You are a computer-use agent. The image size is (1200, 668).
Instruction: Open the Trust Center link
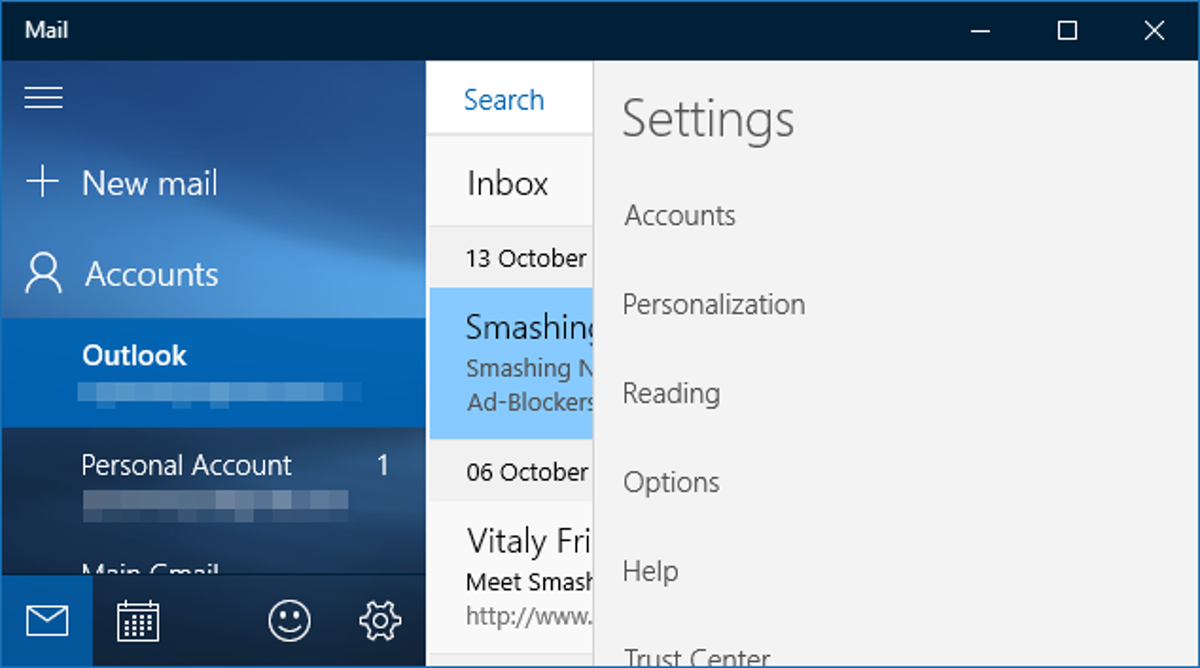(697, 655)
